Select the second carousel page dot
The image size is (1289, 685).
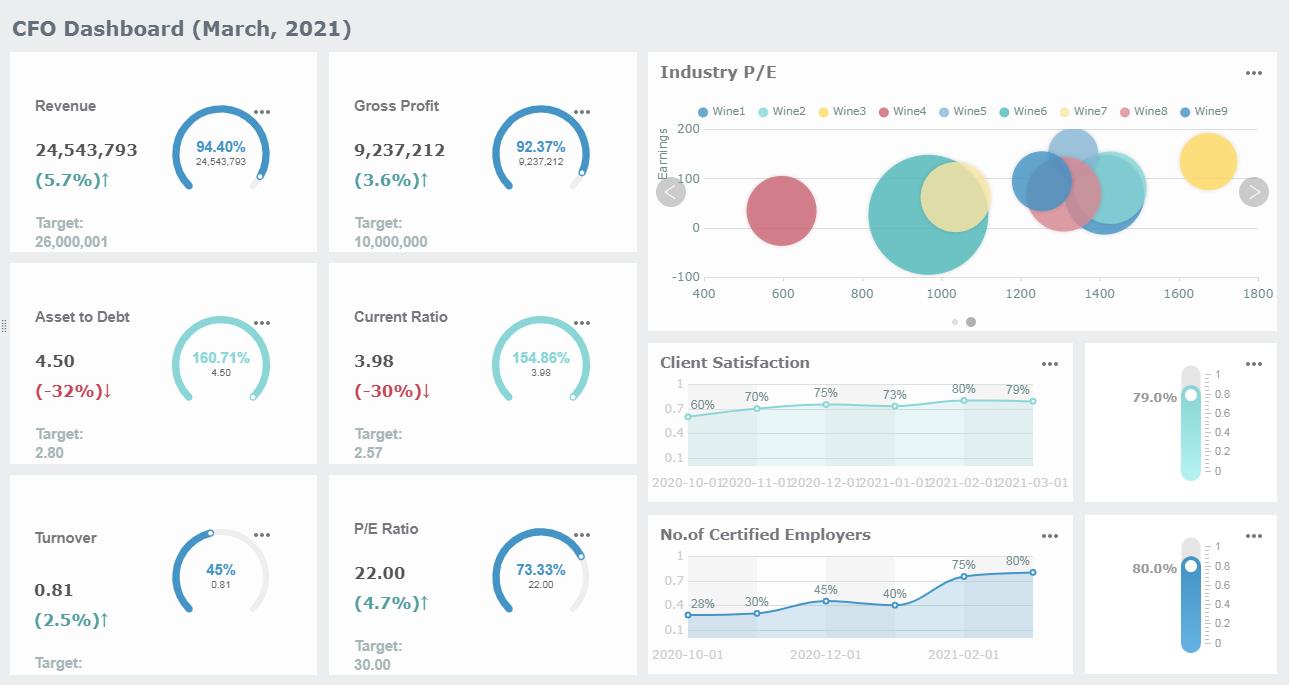coord(971,322)
